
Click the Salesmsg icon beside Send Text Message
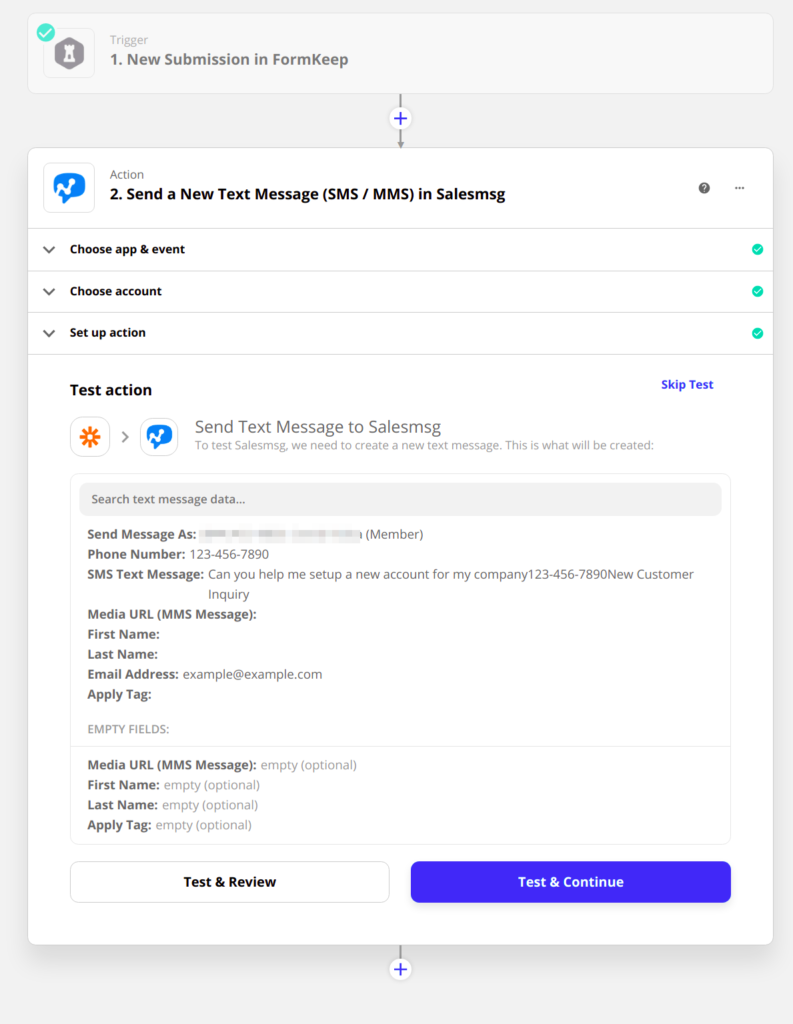(159, 437)
